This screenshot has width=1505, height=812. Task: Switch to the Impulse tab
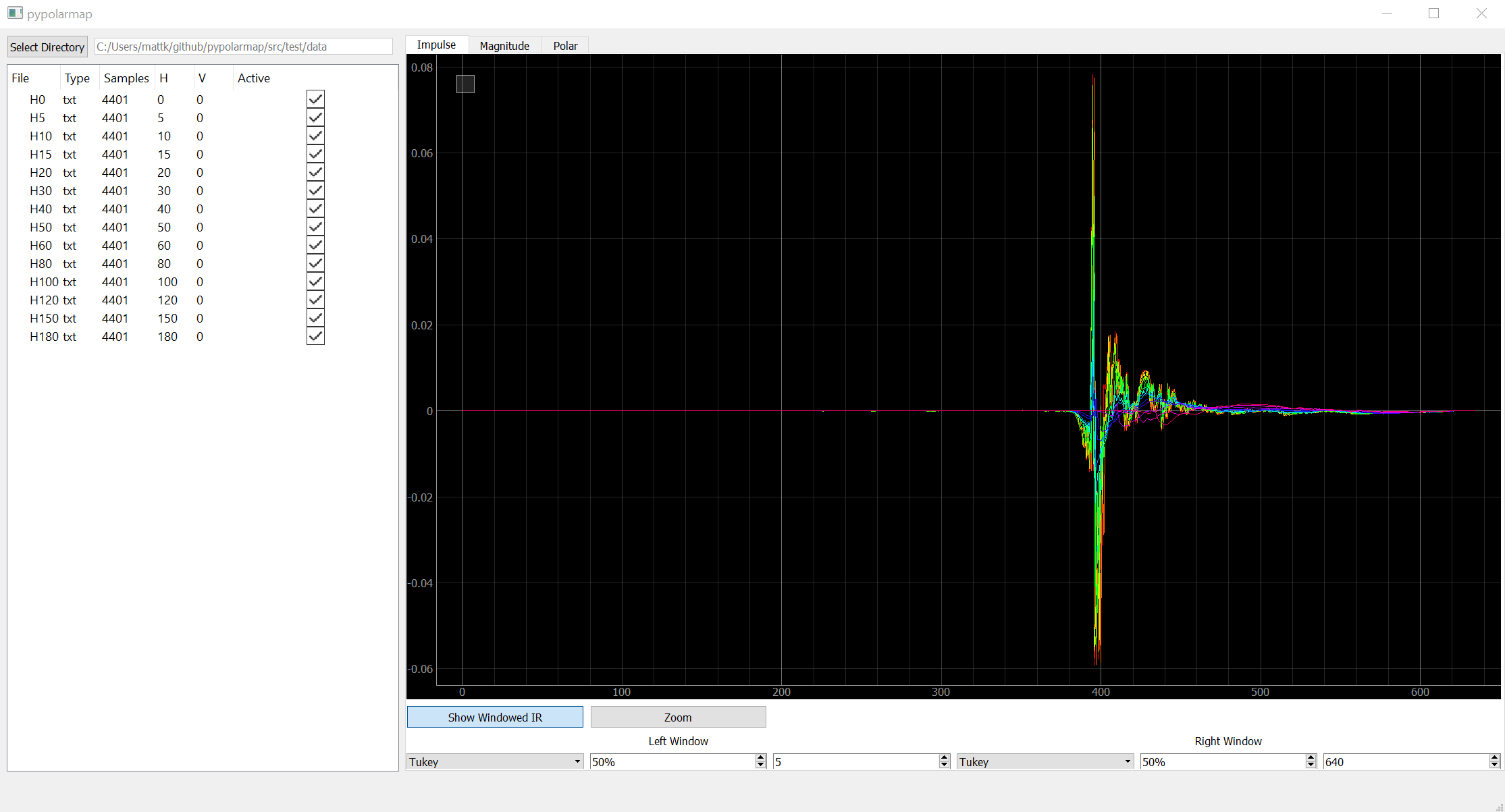pos(436,45)
